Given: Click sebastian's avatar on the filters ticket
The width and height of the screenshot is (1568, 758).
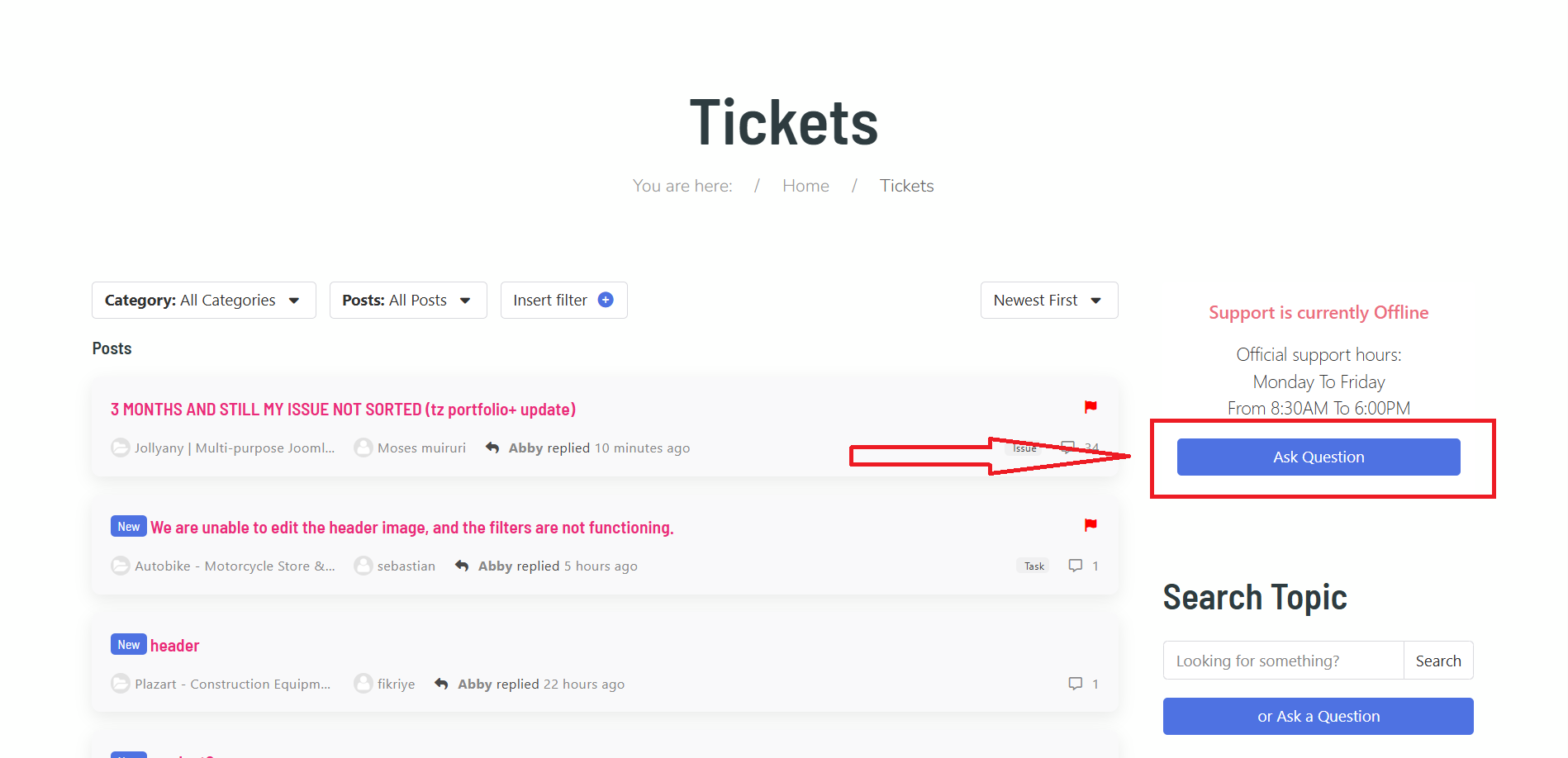Looking at the screenshot, I should pos(363,566).
